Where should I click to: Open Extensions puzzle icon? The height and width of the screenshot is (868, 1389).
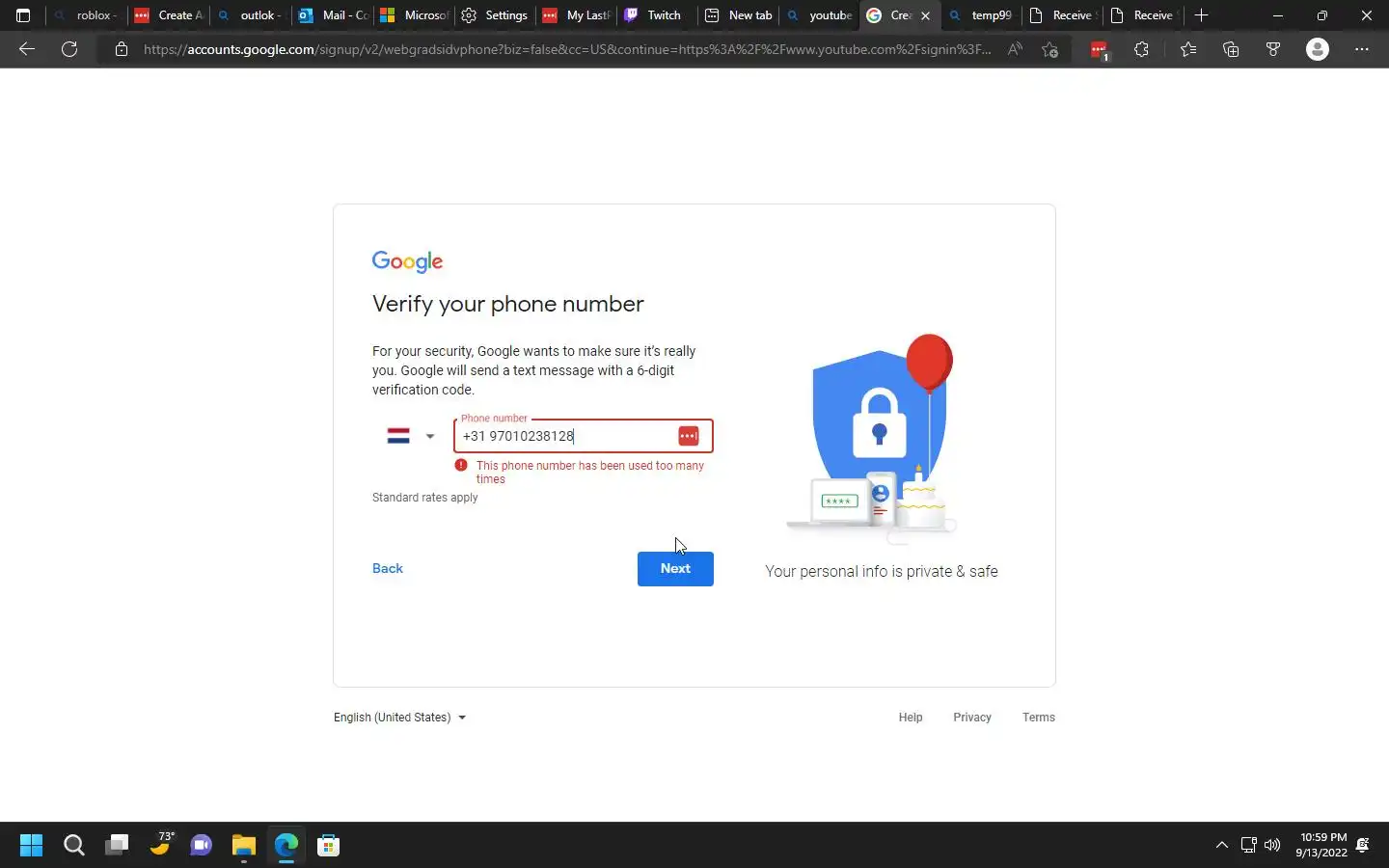(1142, 49)
